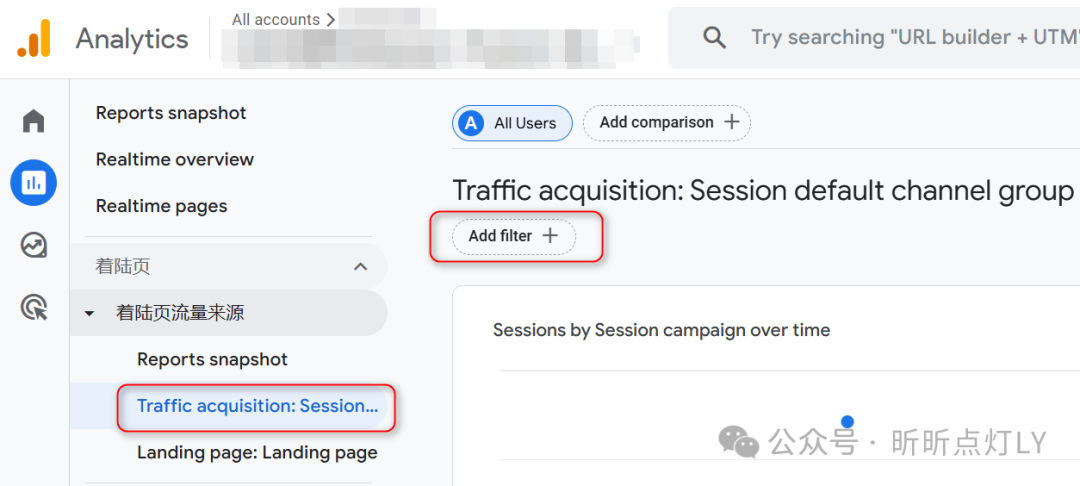Screen dimensions: 1080x486
Task: Open the Explore icon in sidebar
Action: coord(34,244)
